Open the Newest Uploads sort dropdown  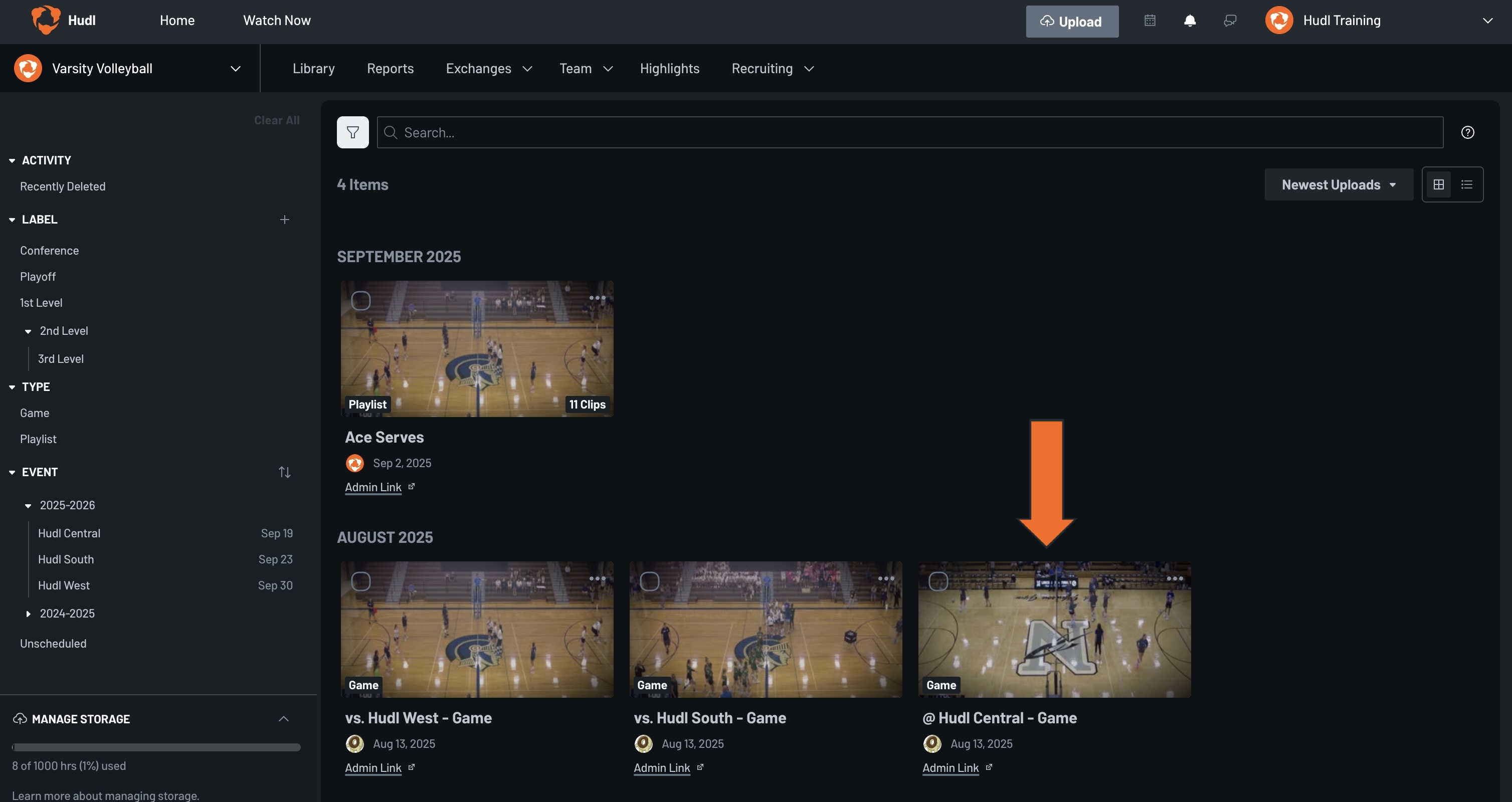click(x=1339, y=184)
